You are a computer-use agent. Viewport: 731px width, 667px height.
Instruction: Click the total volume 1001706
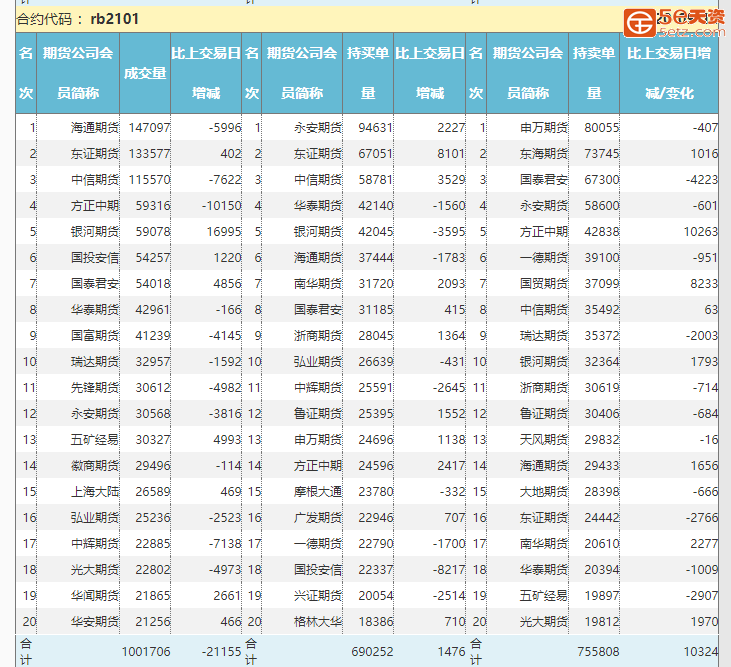click(146, 652)
